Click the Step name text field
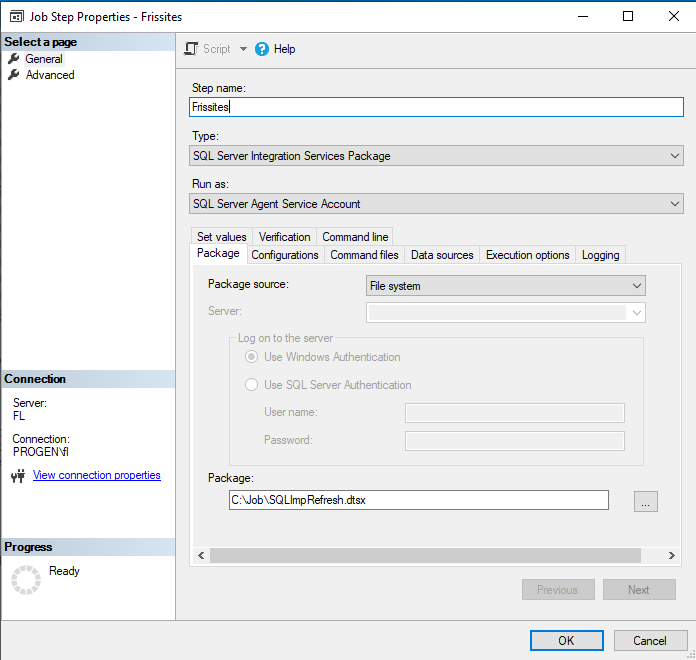The width and height of the screenshot is (696, 660). tap(435, 106)
